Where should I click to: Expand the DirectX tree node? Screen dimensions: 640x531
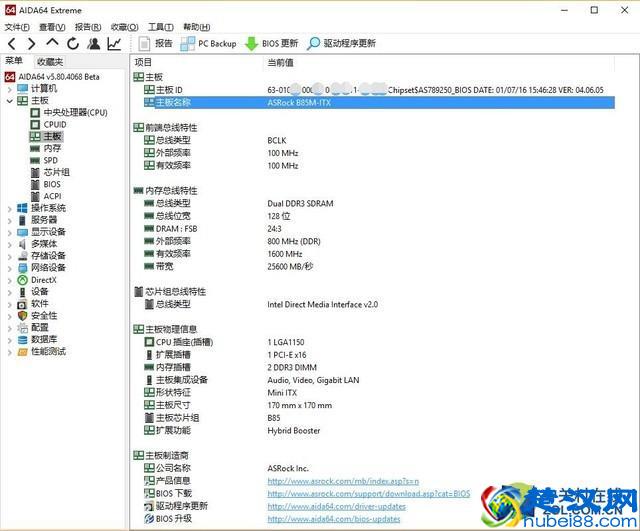pos(10,280)
